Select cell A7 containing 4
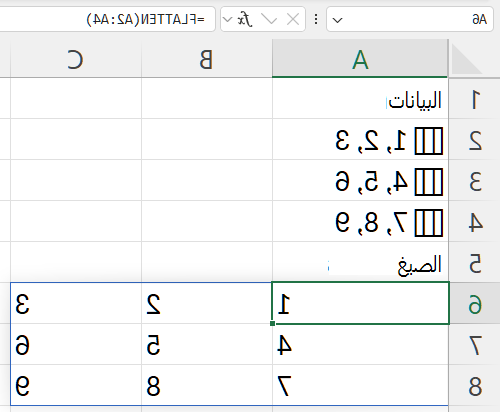Image resolution: width=500 pixels, height=412 pixels. tap(360, 344)
